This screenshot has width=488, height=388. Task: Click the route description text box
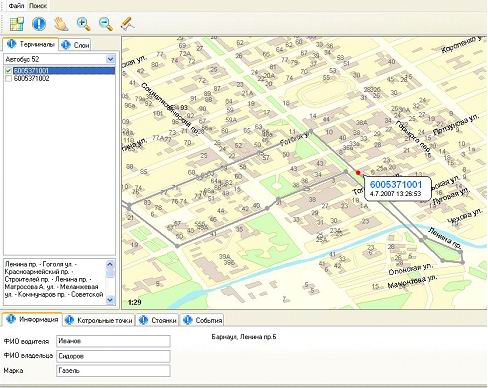(54, 282)
